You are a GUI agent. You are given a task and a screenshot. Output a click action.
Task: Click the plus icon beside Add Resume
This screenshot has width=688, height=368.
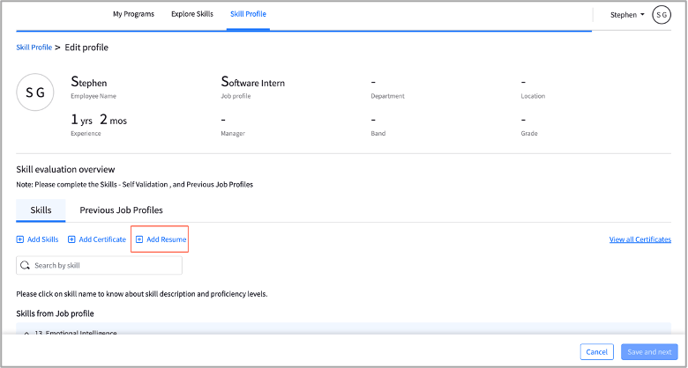click(x=140, y=239)
